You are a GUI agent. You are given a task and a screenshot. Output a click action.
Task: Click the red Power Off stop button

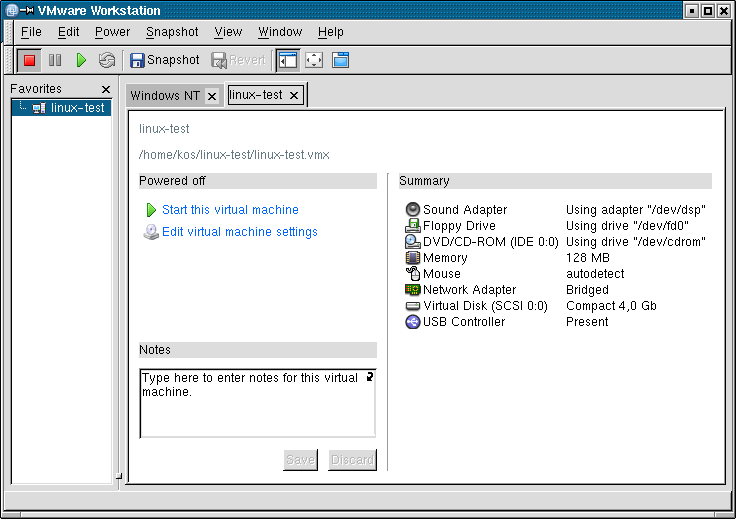30,60
